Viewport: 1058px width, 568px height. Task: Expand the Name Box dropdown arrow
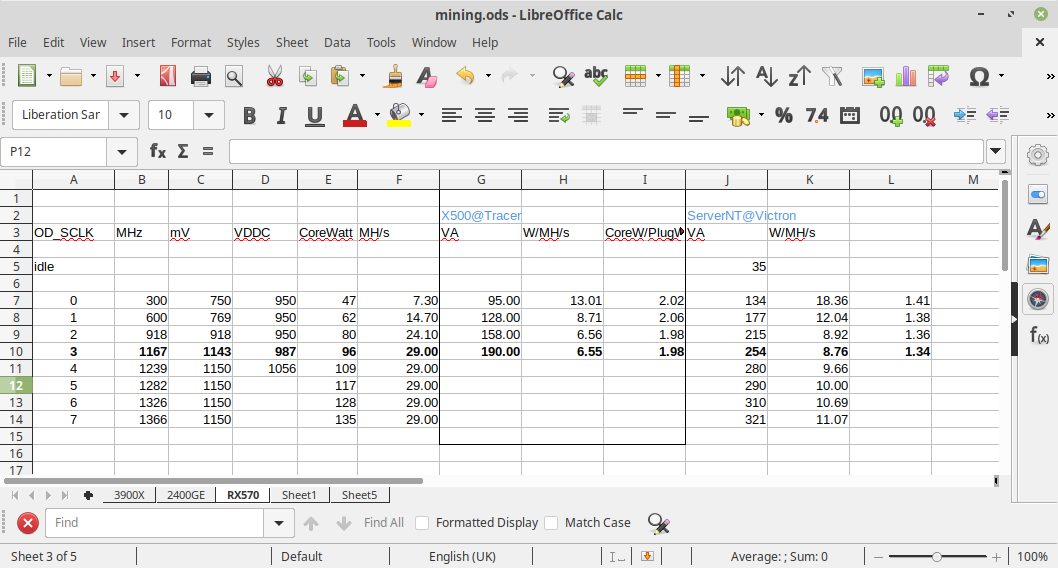122,151
